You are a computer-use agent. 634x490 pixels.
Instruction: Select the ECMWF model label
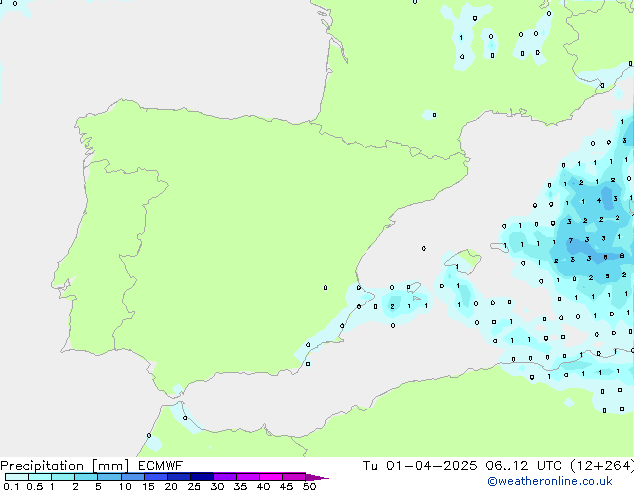[x=161, y=466]
